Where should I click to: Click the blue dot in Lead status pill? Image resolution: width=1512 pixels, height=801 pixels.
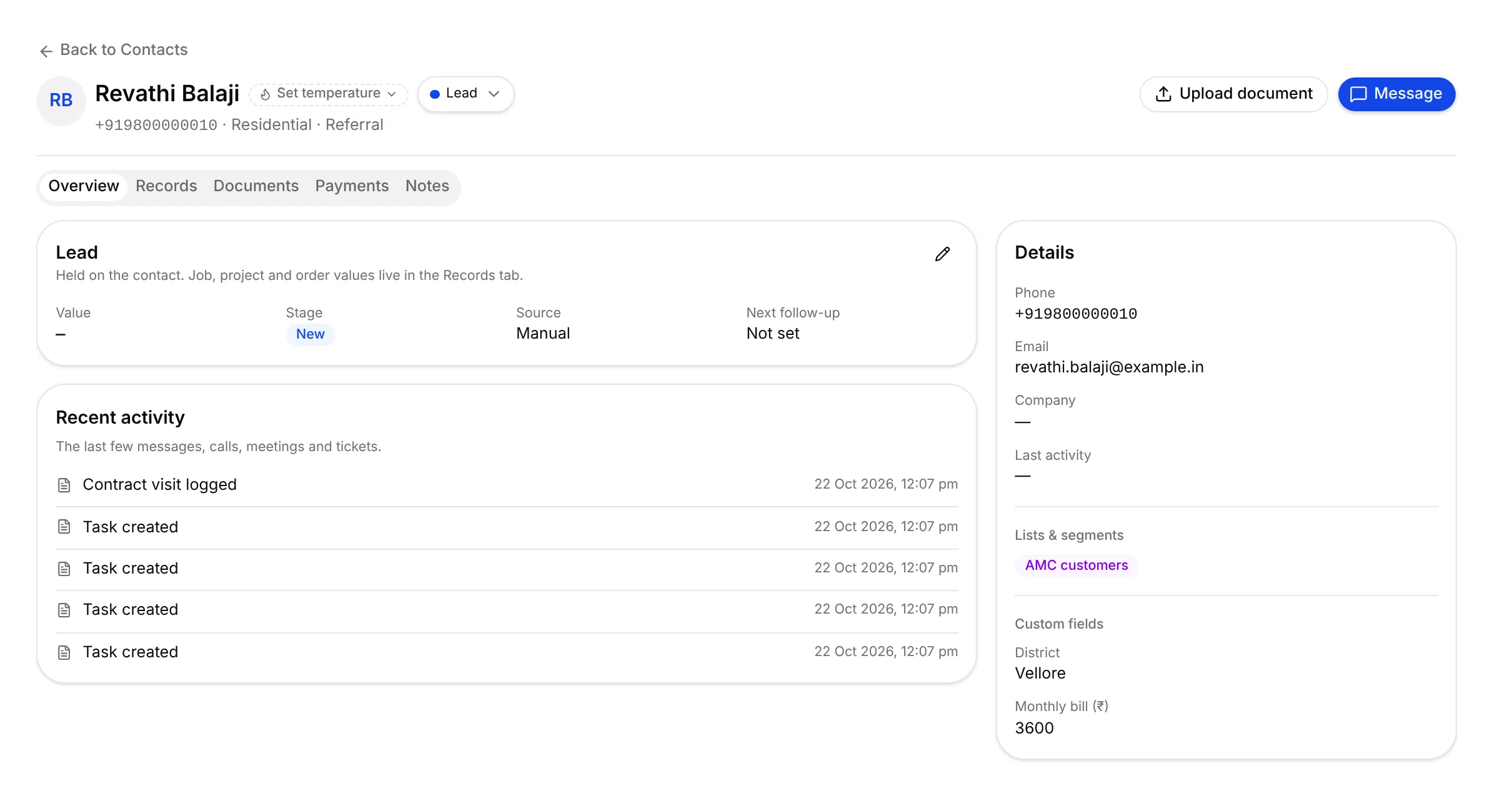coord(435,94)
